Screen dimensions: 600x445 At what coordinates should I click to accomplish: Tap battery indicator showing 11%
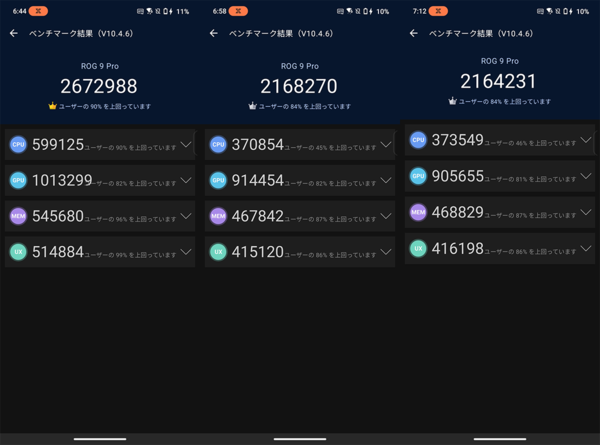pos(178,11)
